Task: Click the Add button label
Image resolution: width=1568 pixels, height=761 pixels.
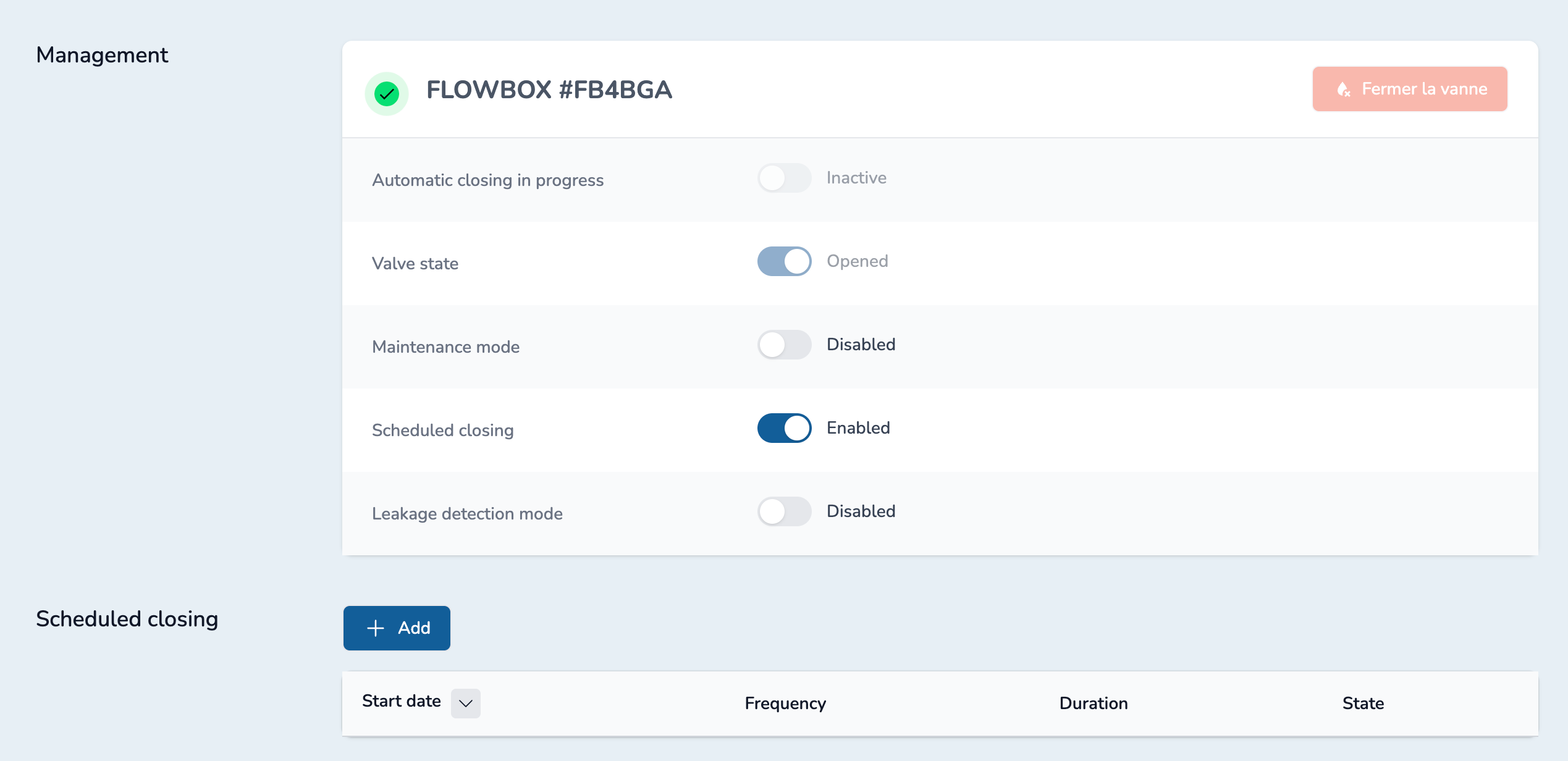Action: coord(414,628)
